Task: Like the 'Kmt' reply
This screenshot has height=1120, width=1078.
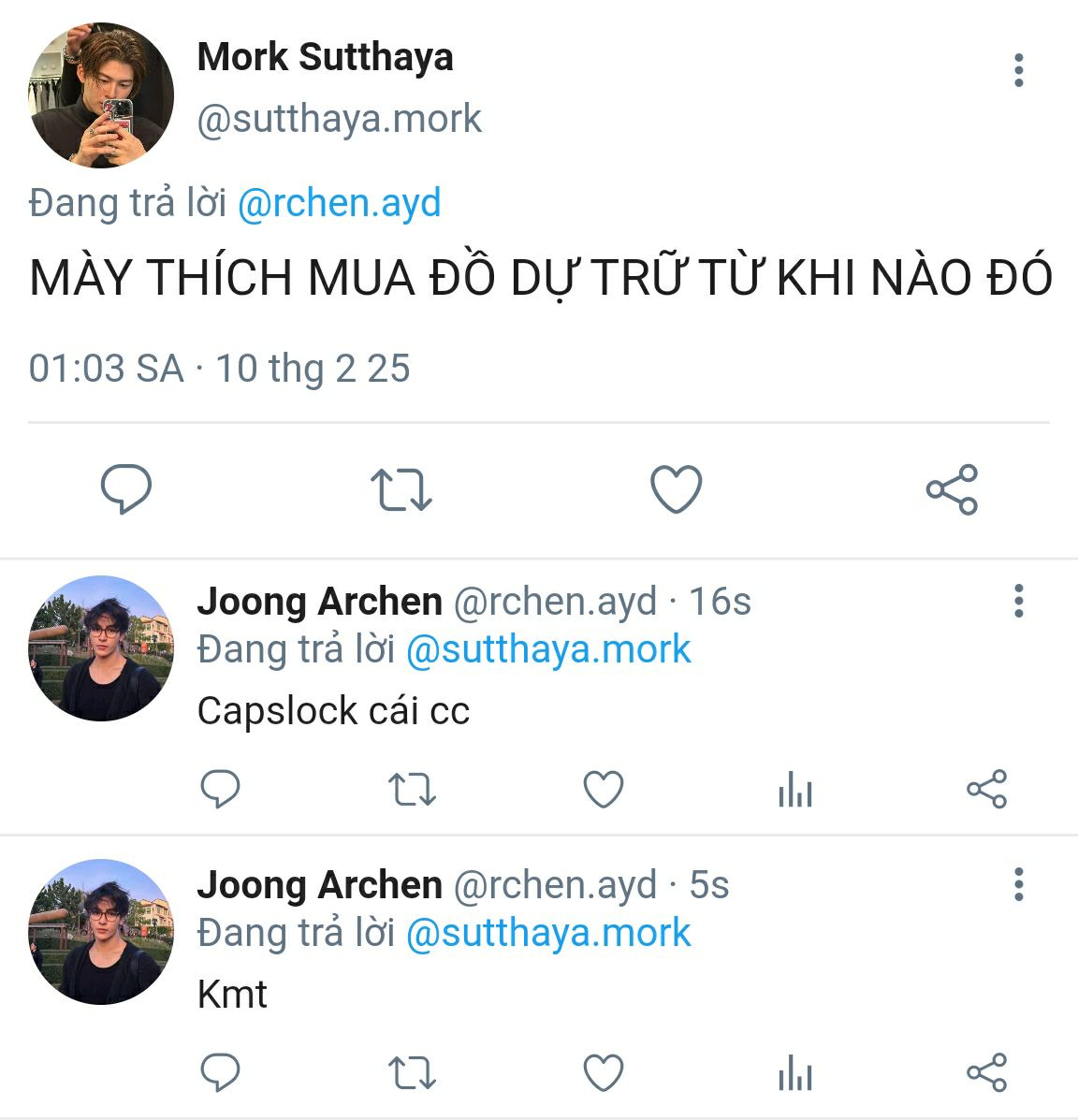Action: click(x=604, y=1072)
